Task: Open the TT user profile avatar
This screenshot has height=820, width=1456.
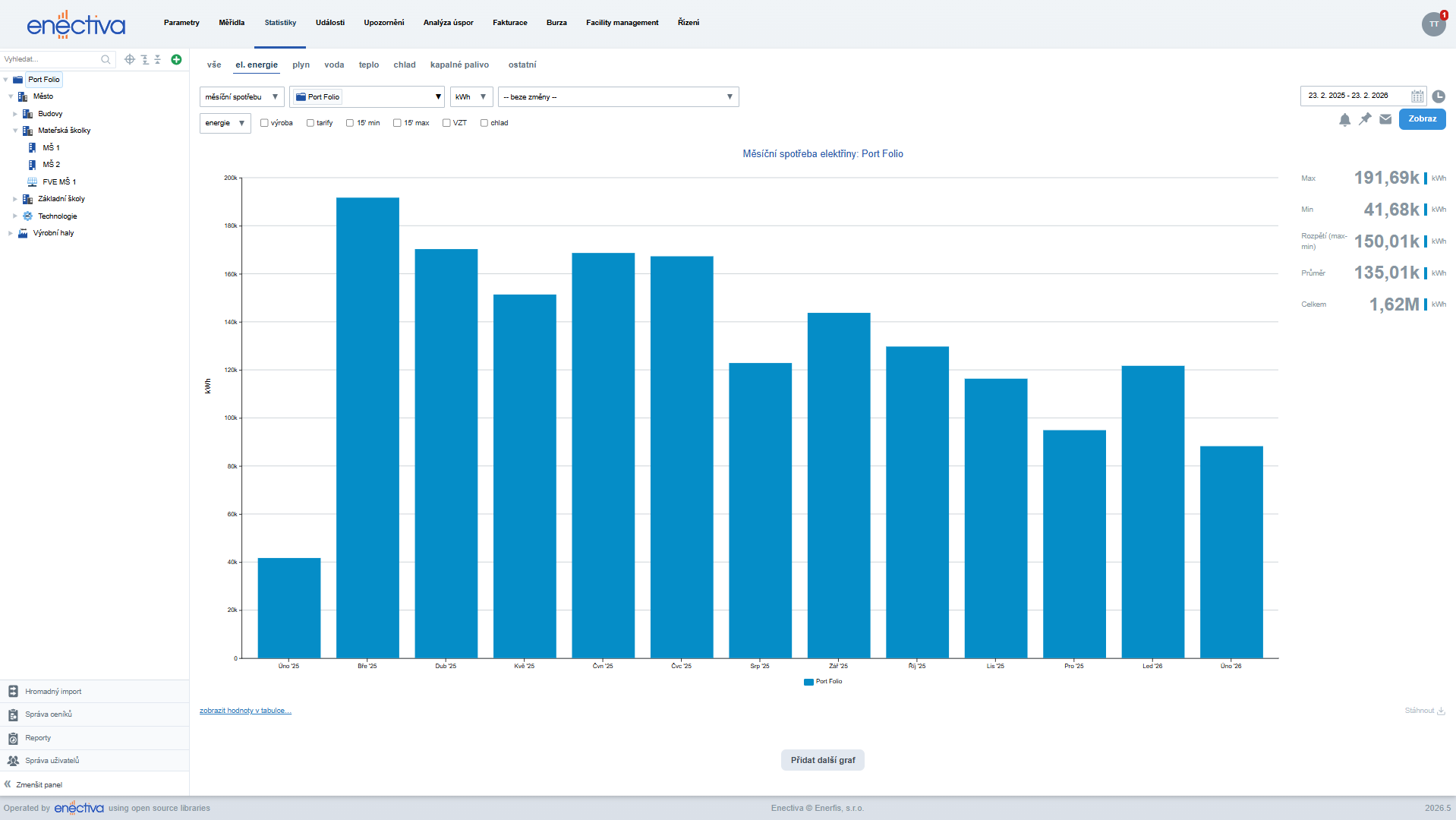Action: pyautogui.click(x=1433, y=24)
